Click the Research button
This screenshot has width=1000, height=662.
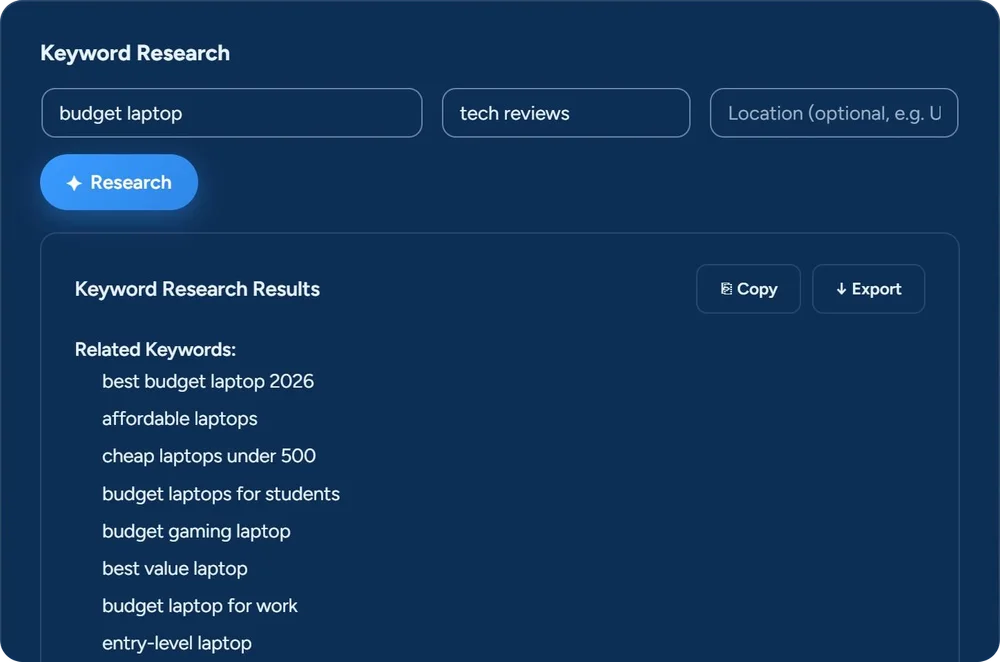point(119,182)
